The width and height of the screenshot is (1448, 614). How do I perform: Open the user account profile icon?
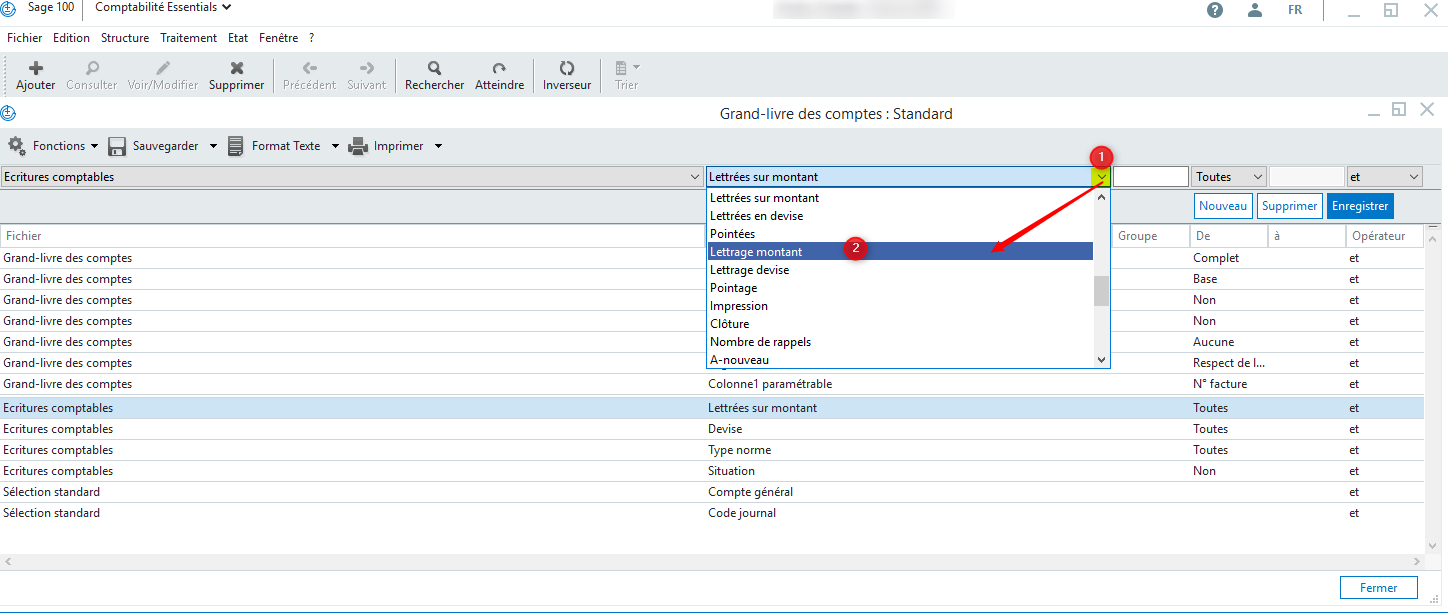[1254, 10]
